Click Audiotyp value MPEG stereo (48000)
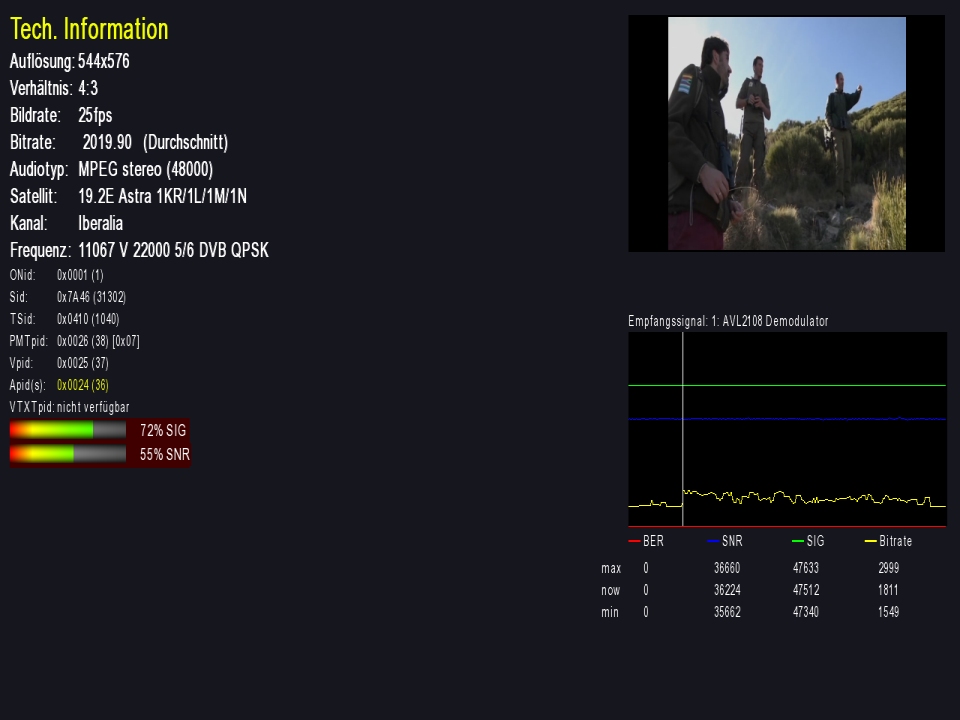 tap(146, 170)
